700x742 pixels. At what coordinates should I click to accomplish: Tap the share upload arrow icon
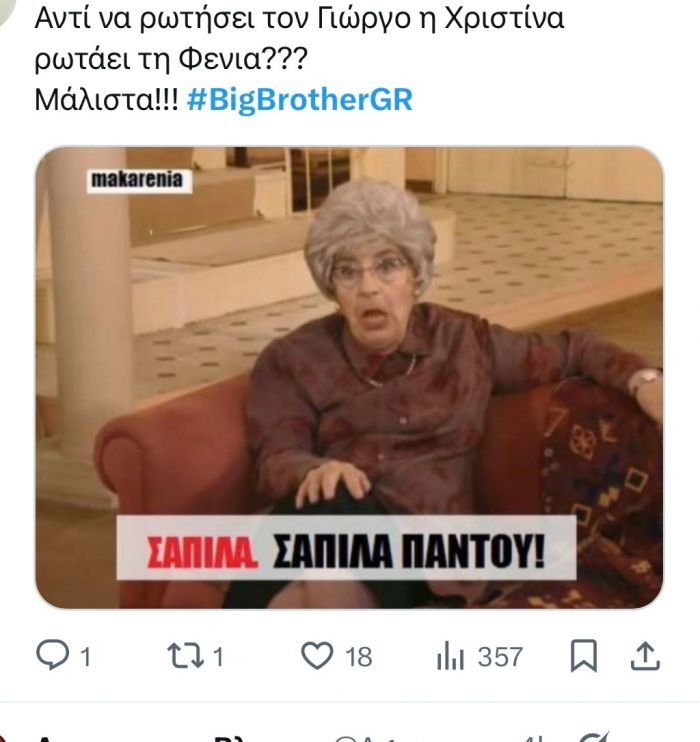tap(645, 656)
